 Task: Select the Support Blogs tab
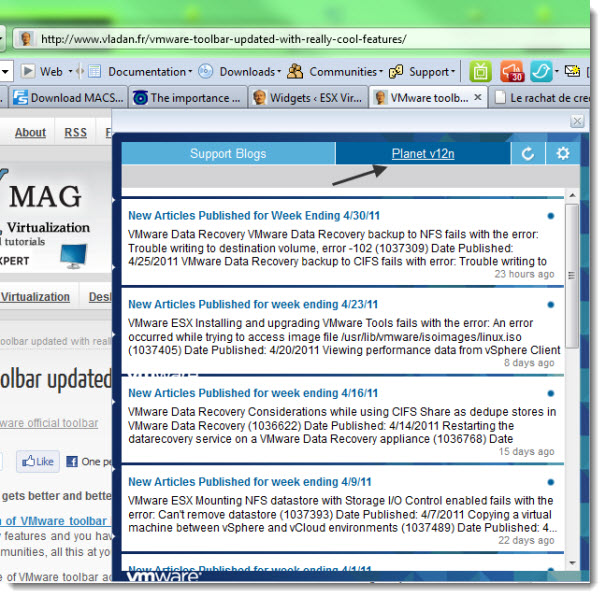point(228,154)
